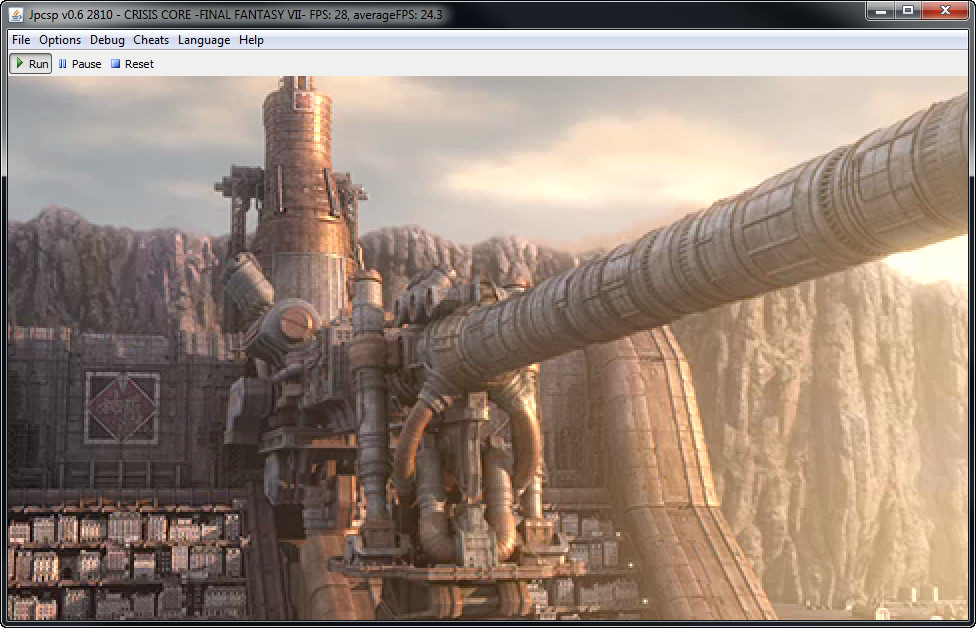Click the blue Reset square icon

pyautogui.click(x=115, y=64)
